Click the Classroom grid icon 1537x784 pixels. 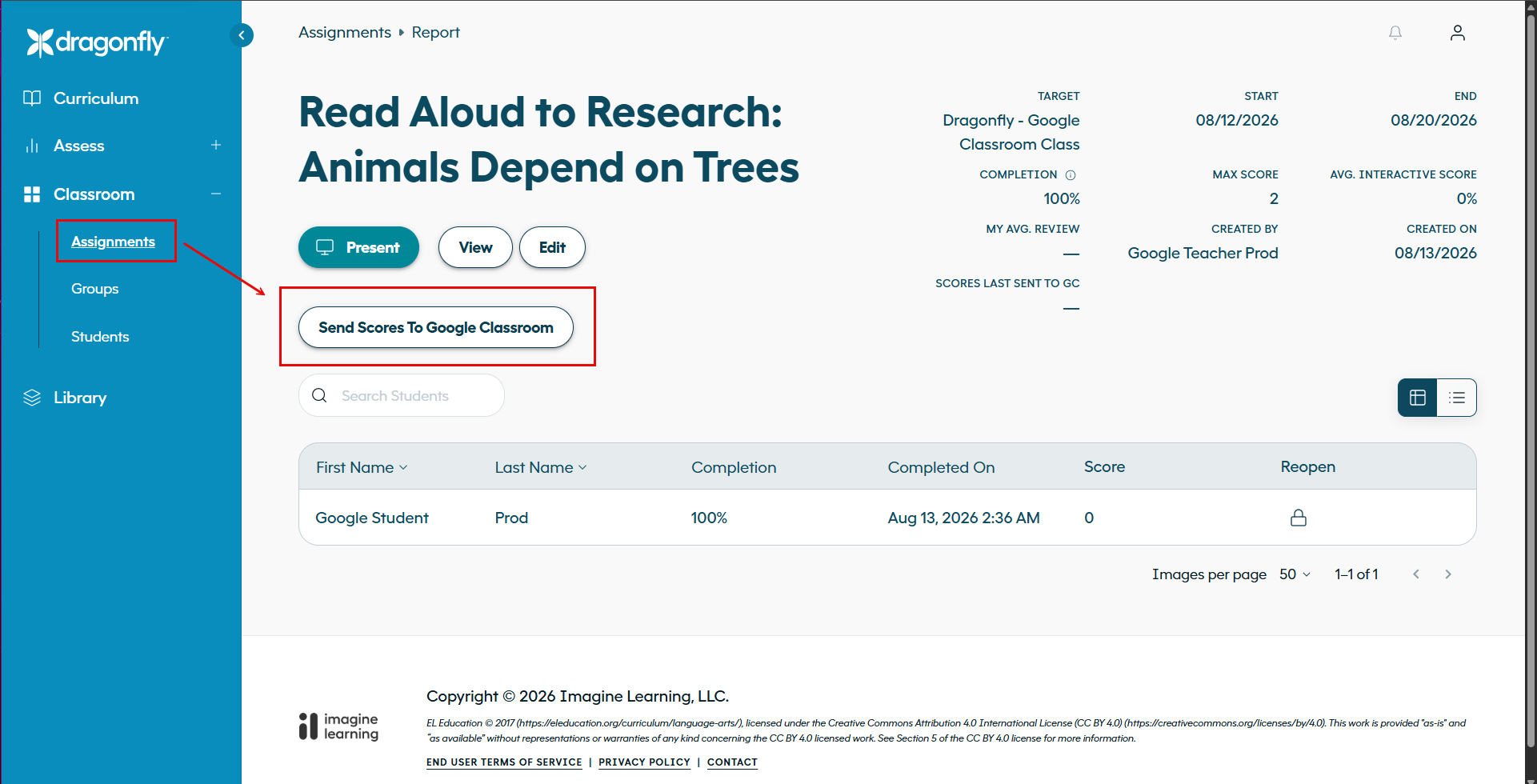(32, 194)
